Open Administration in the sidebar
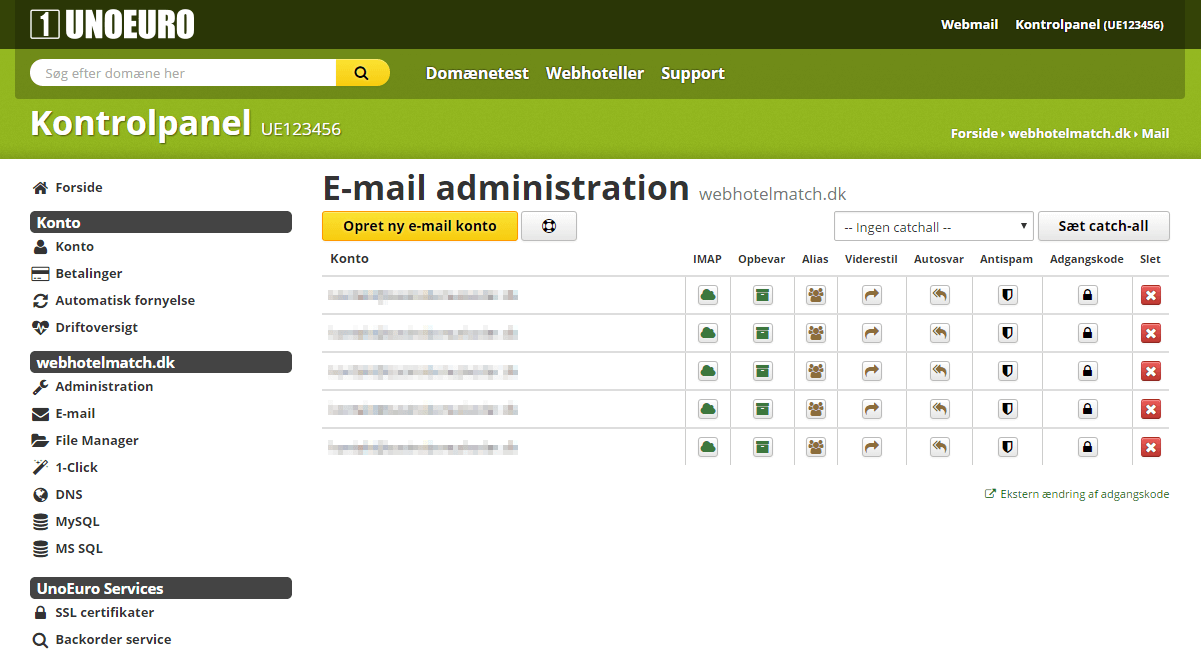 pyautogui.click(x=92, y=387)
